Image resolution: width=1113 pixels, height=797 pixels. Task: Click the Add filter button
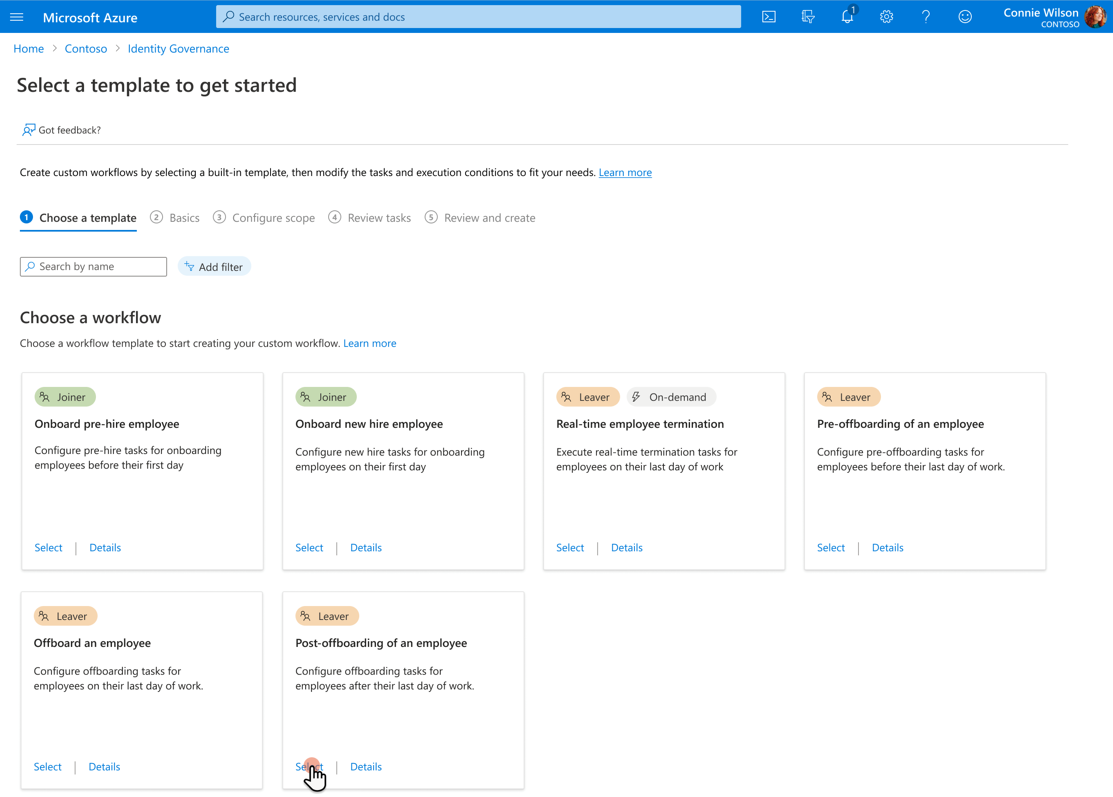(214, 267)
